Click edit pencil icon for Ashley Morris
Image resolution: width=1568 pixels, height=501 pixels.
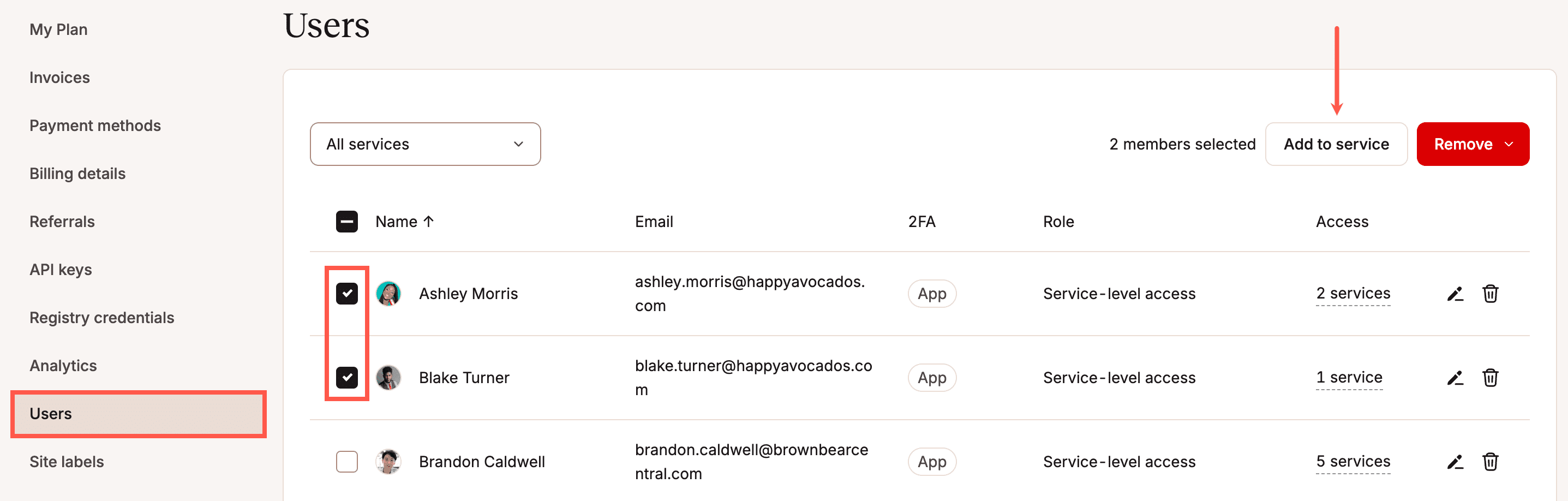pos(1455,294)
